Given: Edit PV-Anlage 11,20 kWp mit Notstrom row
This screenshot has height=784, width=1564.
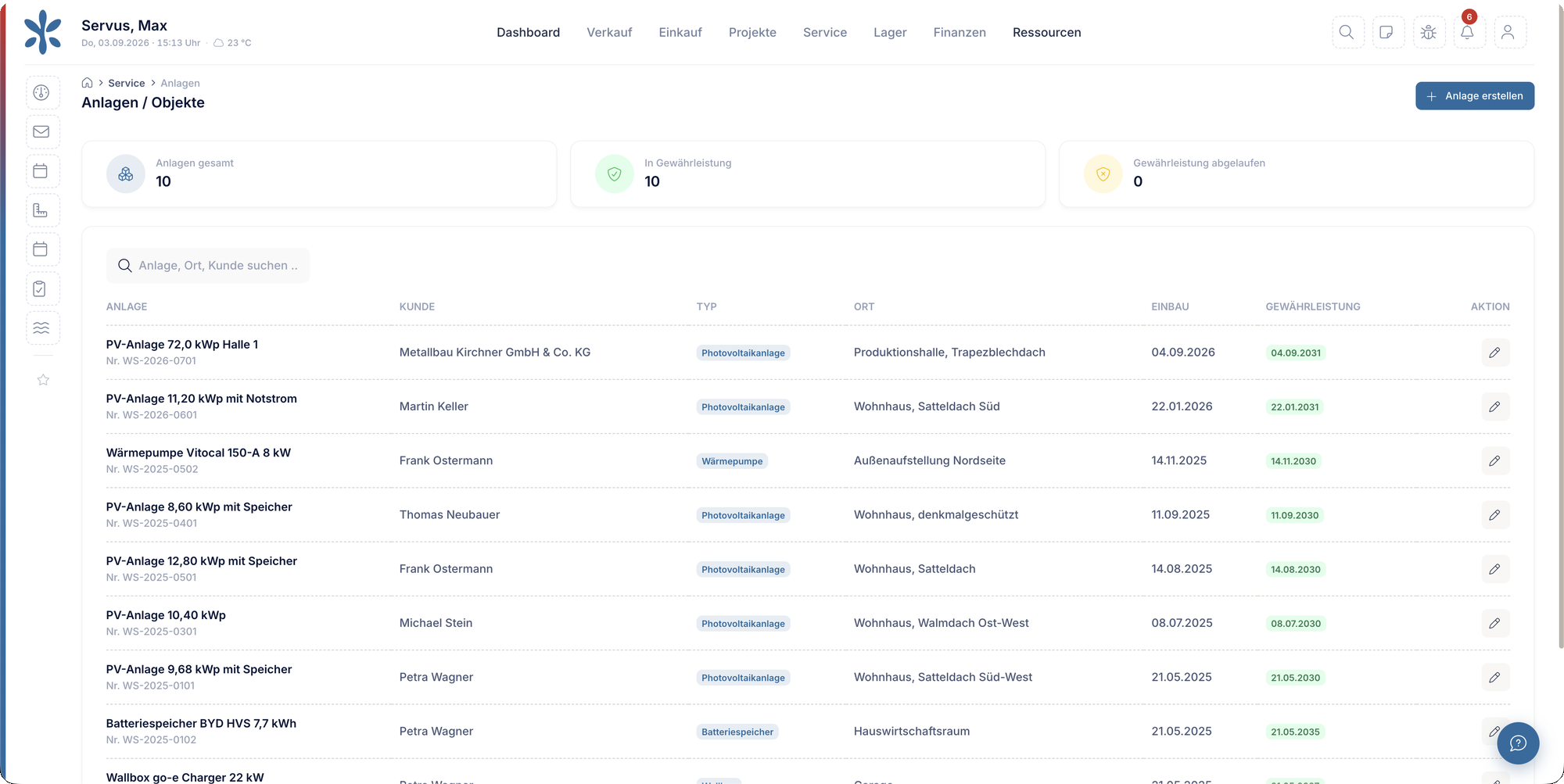Looking at the screenshot, I should [1494, 406].
